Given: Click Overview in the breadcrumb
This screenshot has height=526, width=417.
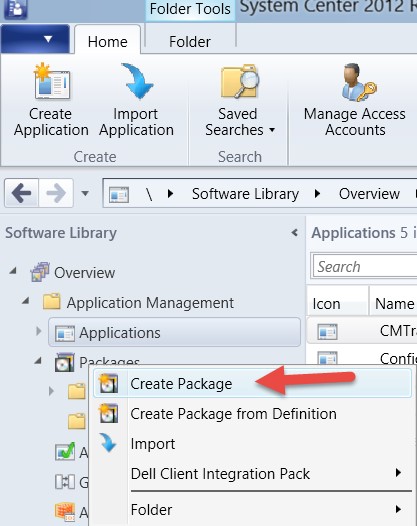Looking at the screenshot, I should (369, 194).
